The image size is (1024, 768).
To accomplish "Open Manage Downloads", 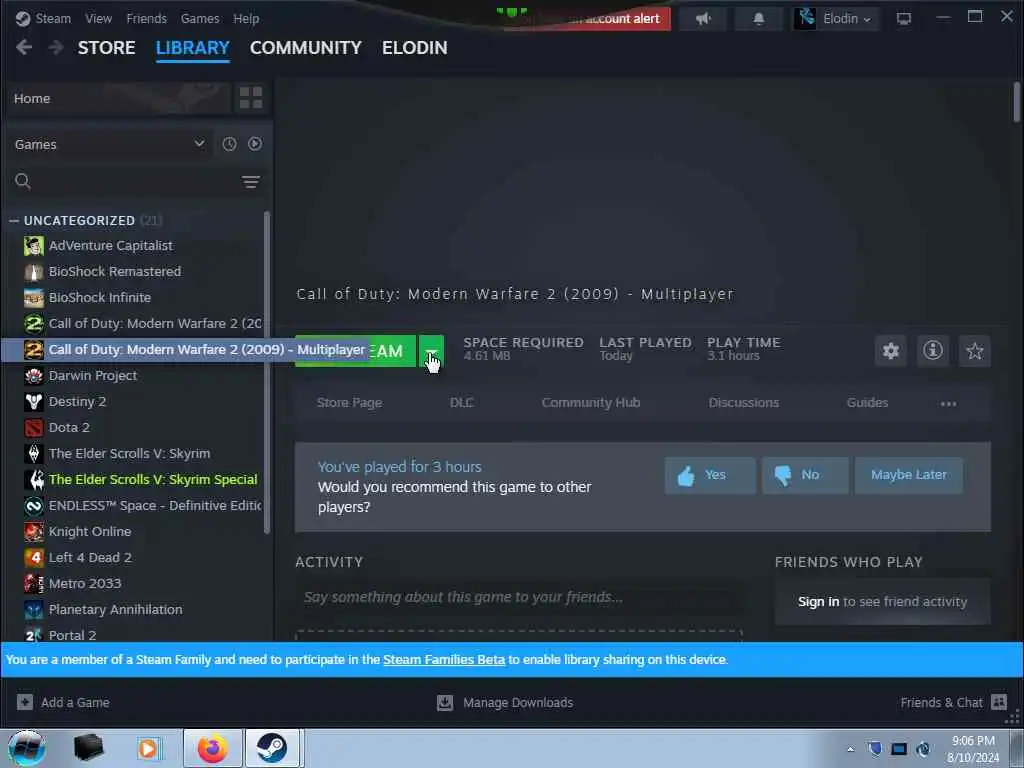I will (505, 702).
